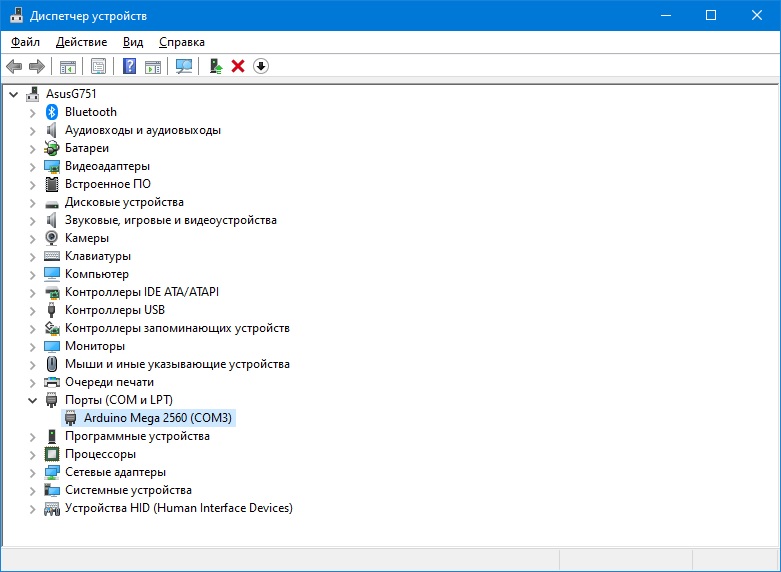
Task: Click the Контроллеры USB plug icon
Action: (52, 310)
